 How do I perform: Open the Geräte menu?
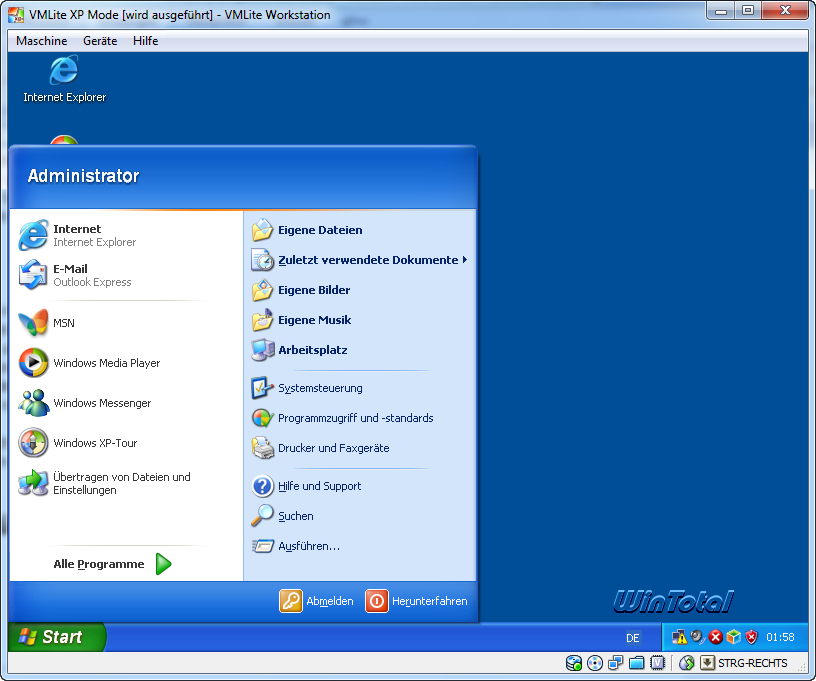coord(100,41)
